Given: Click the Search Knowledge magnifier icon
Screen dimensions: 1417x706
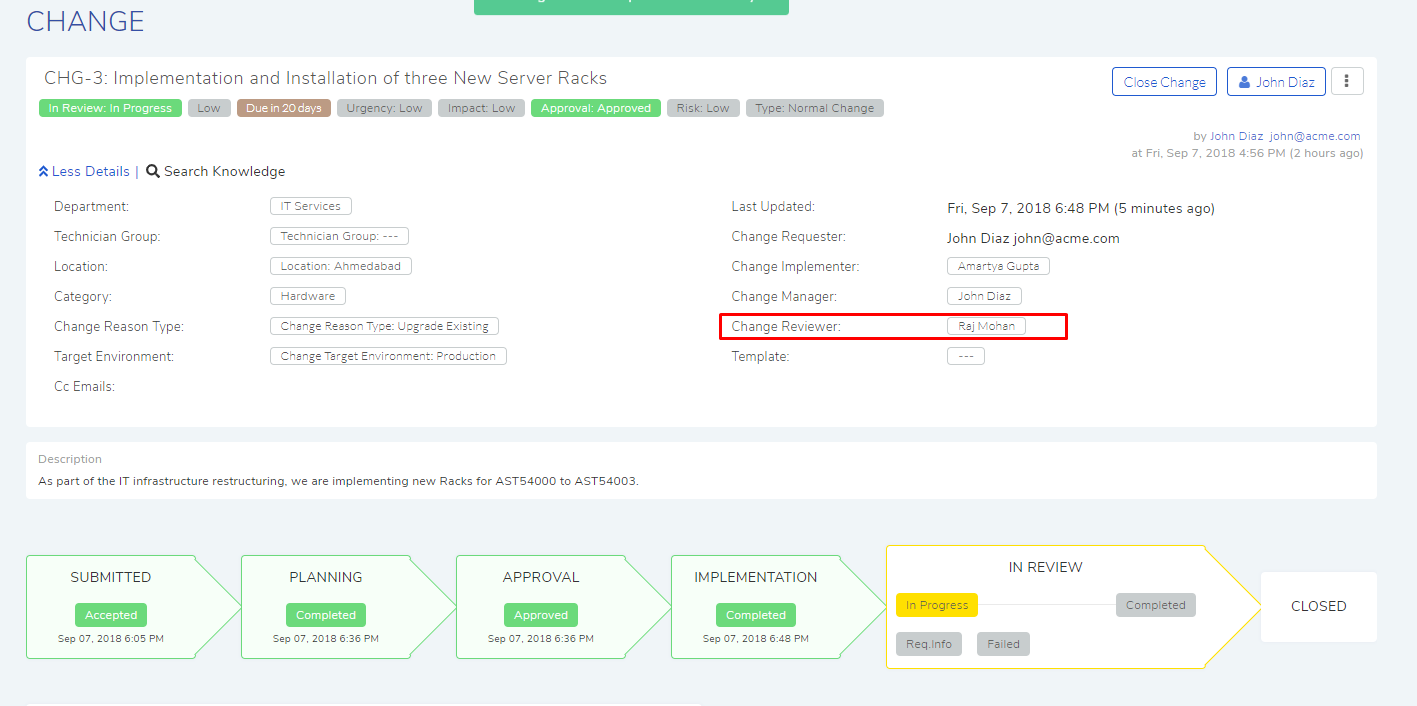Looking at the screenshot, I should 153,171.
